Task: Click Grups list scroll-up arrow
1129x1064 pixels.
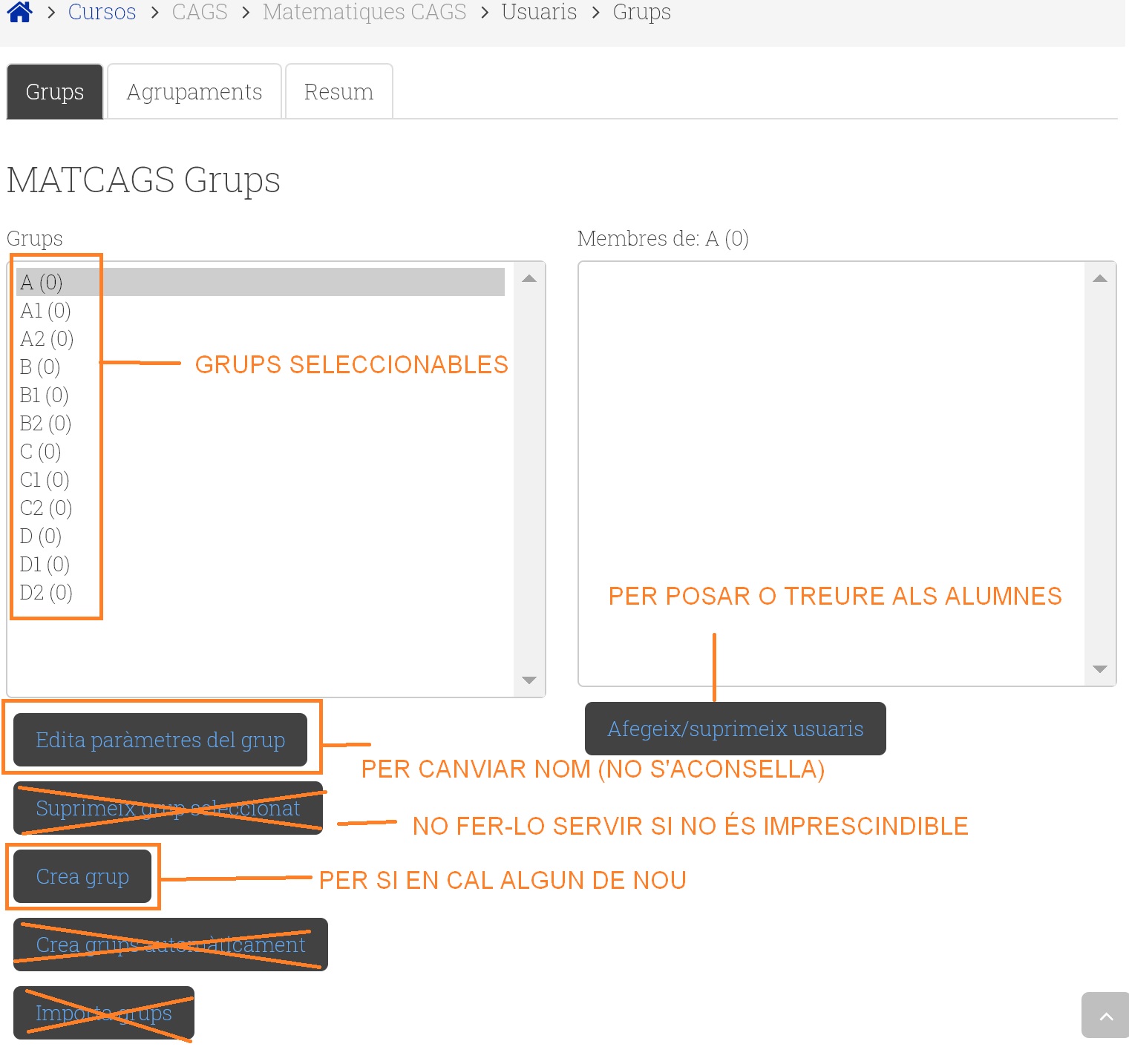Action: tap(529, 279)
